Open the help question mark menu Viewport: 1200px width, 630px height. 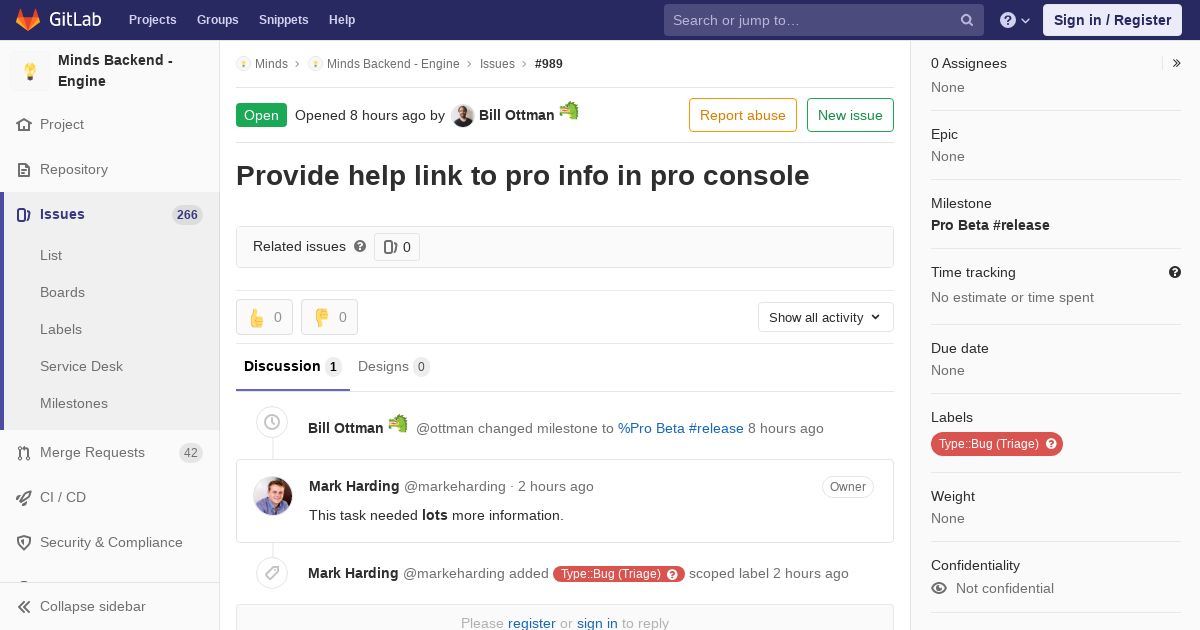1015,20
